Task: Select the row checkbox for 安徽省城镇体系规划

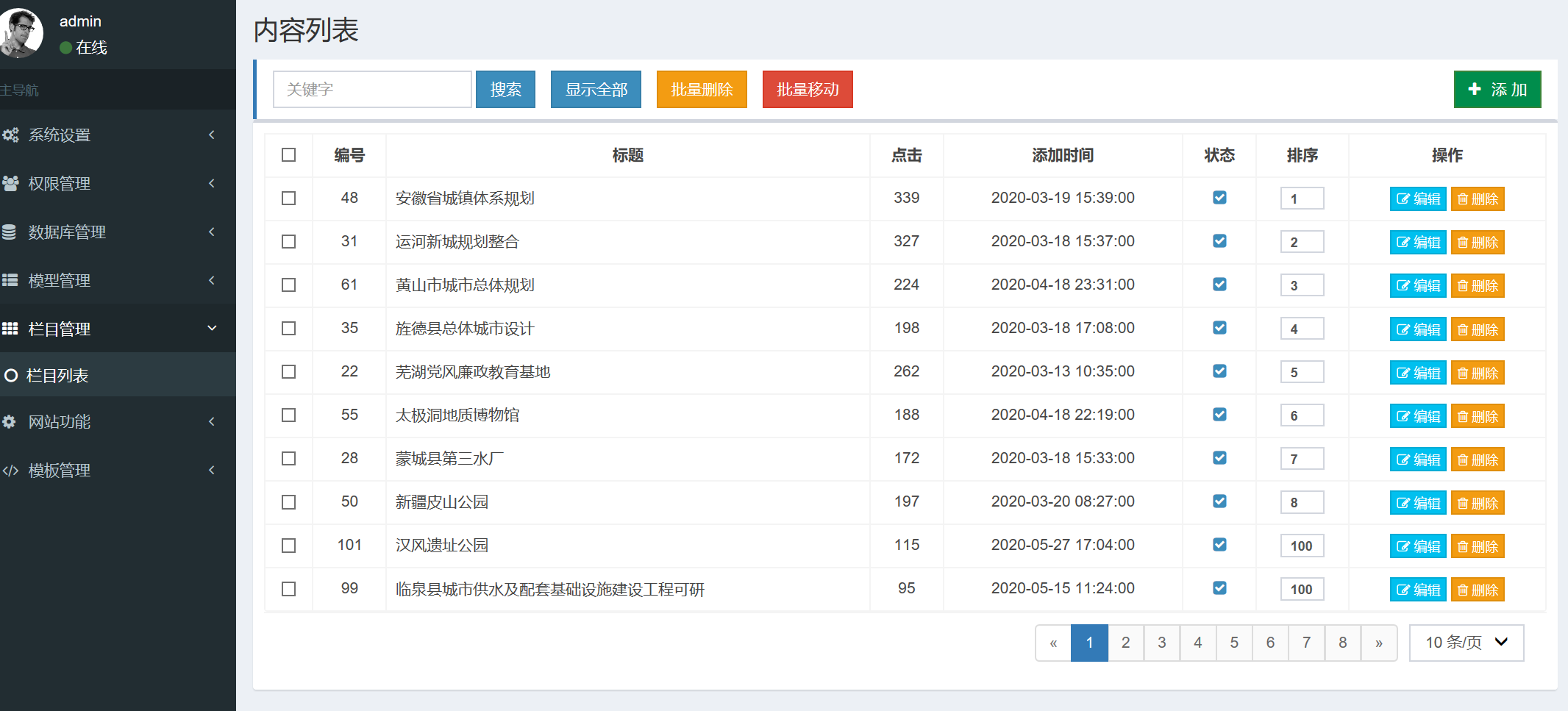Action: tap(289, 199)
